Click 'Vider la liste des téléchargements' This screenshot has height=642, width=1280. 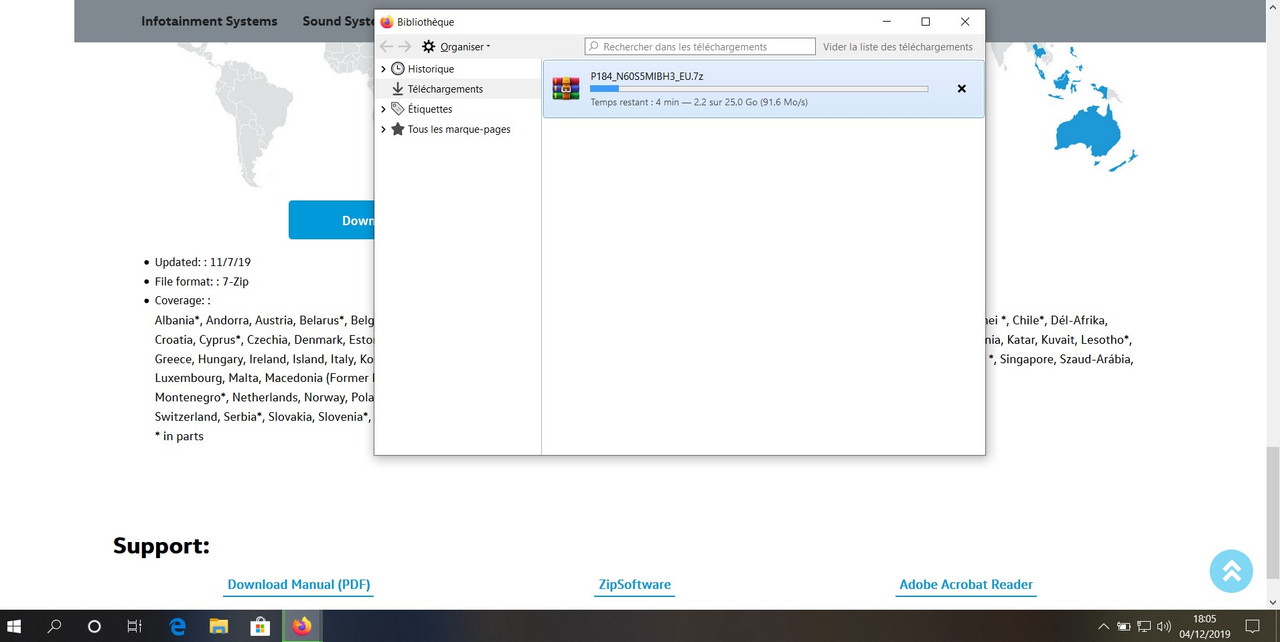897,47
